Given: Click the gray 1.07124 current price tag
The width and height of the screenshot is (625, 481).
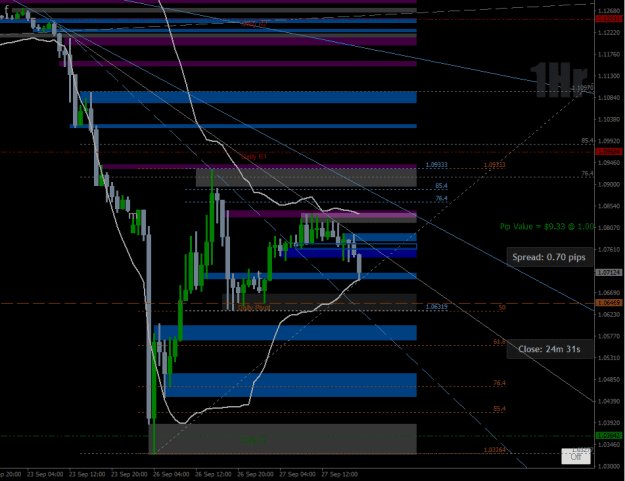Looking at the screenshot, I should (609, 273).
